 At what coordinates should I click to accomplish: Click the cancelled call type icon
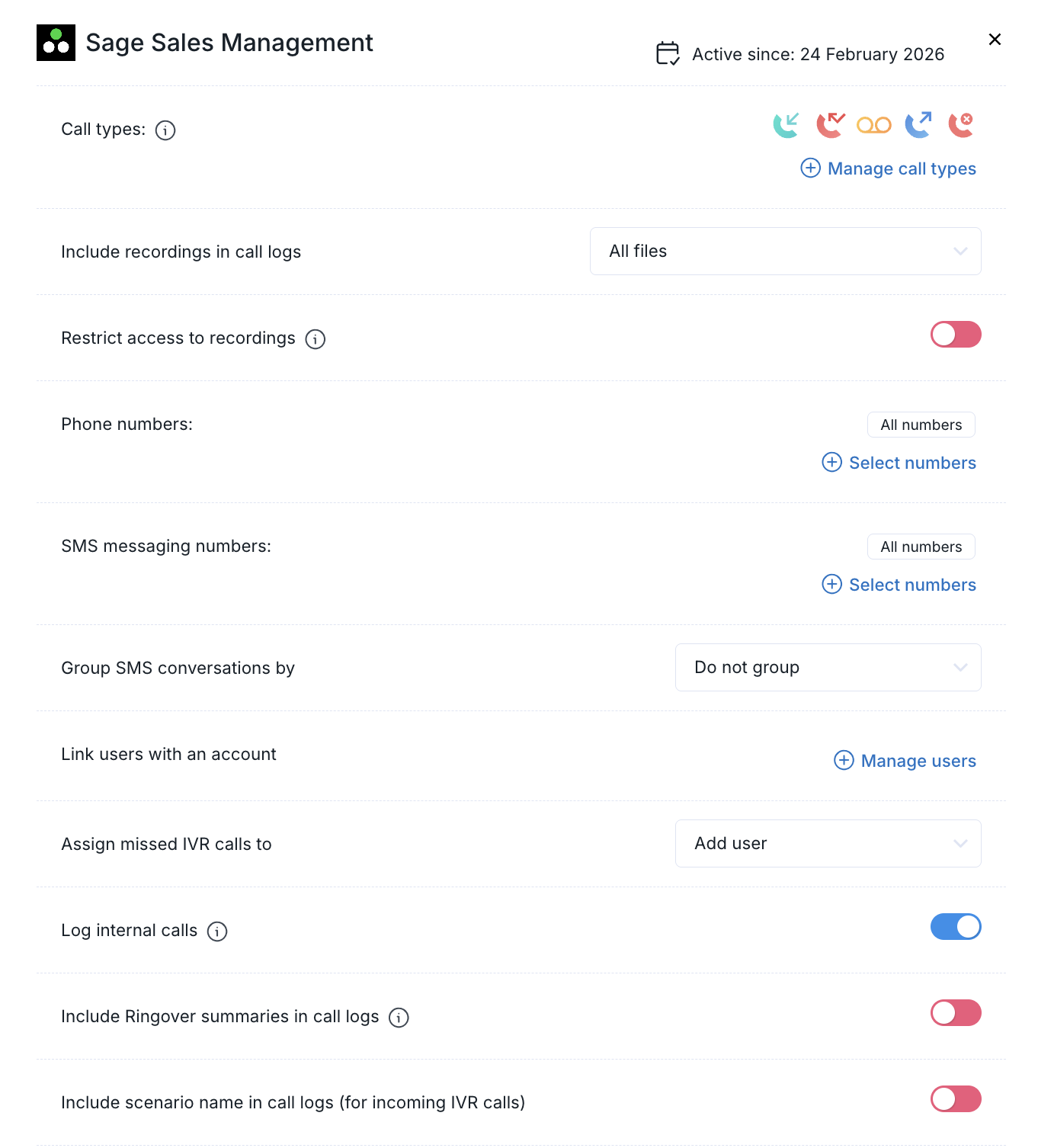[961, 125]
